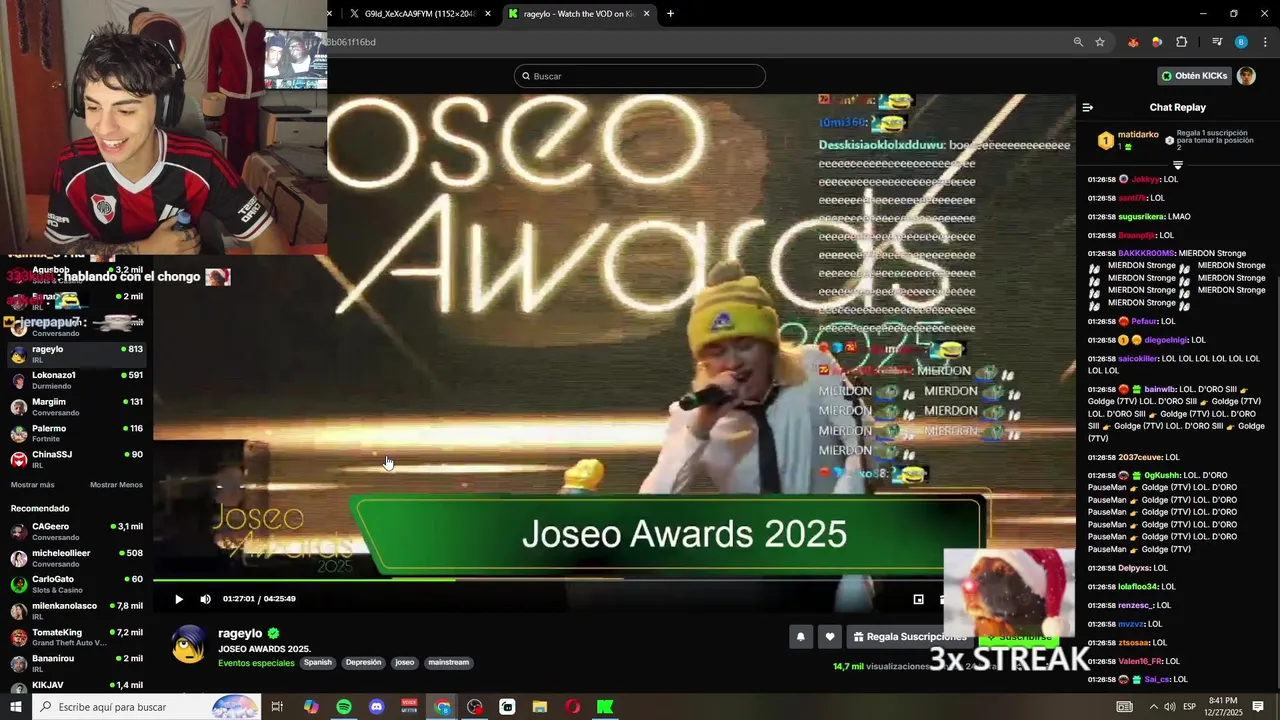Screen dimensions: 1280x720
Task: Open recommended channel CarloGato
Action: pyautogui.click(x=77, y=584)
